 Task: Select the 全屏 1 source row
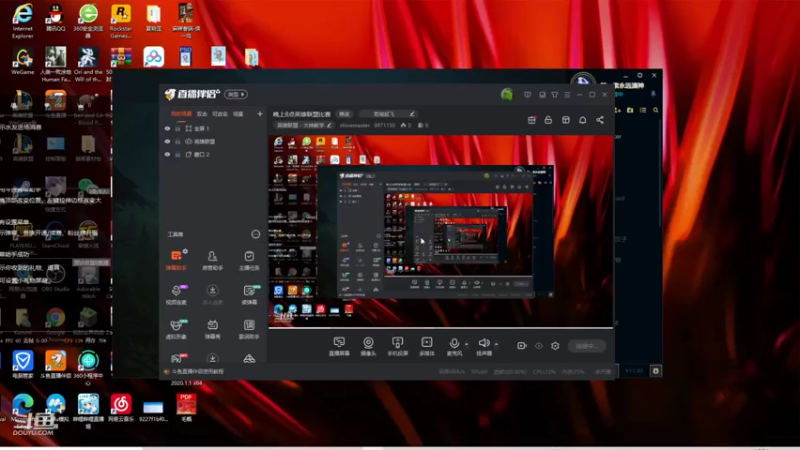213,129
